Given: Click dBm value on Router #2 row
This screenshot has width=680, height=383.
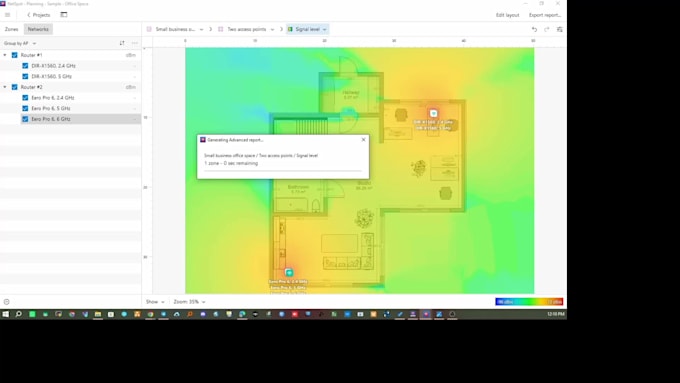Looking at the screenshot, I should click(x=131, y=87).
